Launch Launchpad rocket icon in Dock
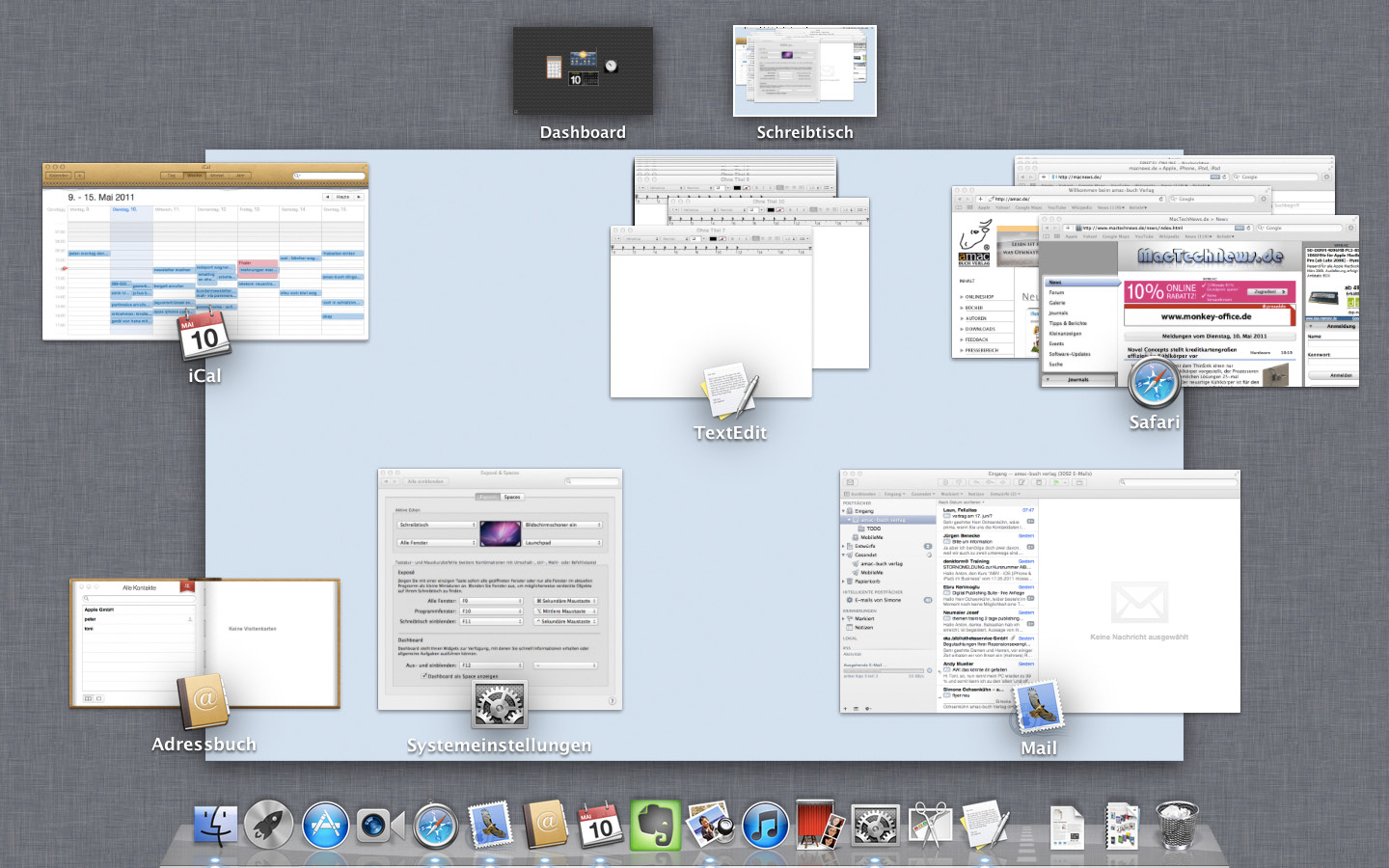The height and width of the screenshot is (868, 1389). point(269,827)
